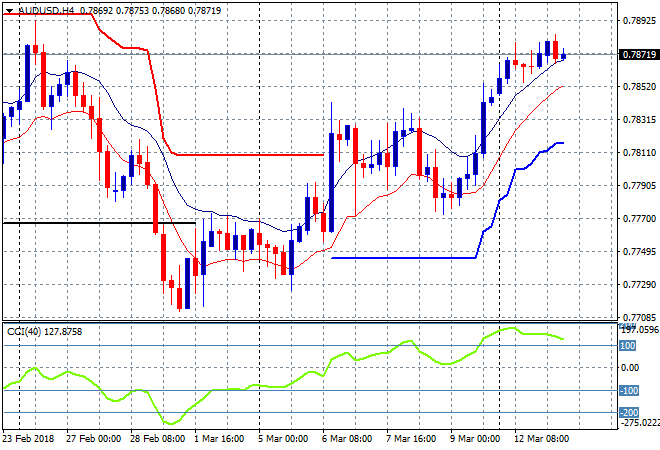Click the 0.77290 price scale label
The image size is (660, 450).
tap(639, 285)
